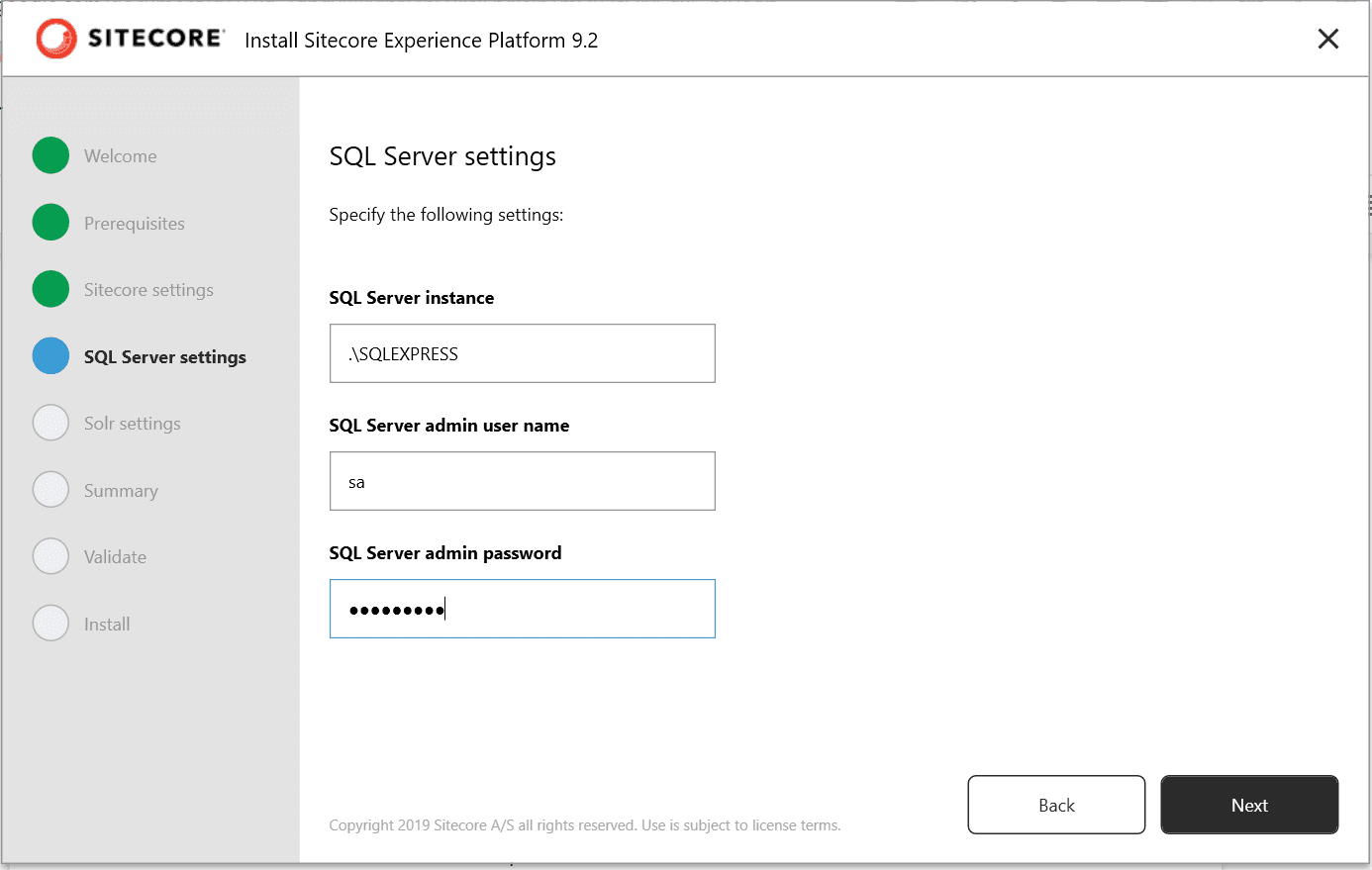
Task: Click the SQL Server settings heading
Action: (x=442, y=156)
